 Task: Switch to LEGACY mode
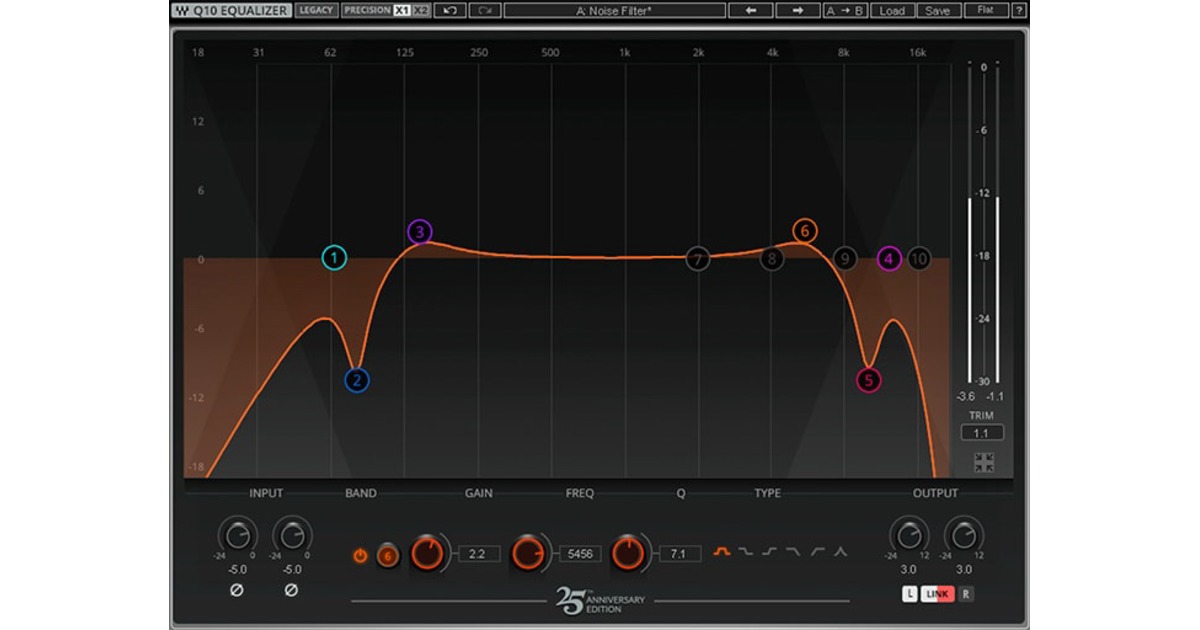317,10
